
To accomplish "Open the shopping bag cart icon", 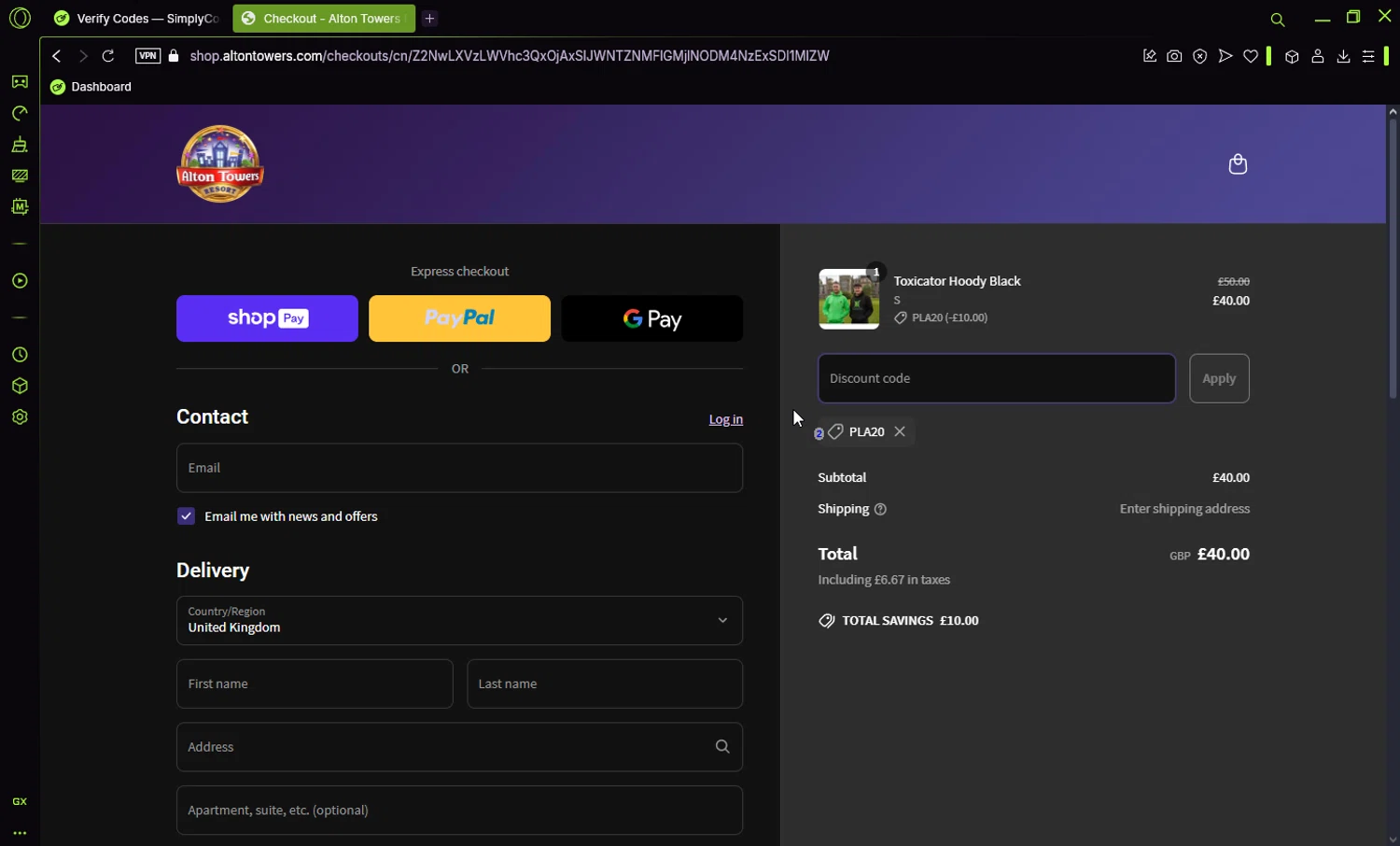I will (1238, 164).
